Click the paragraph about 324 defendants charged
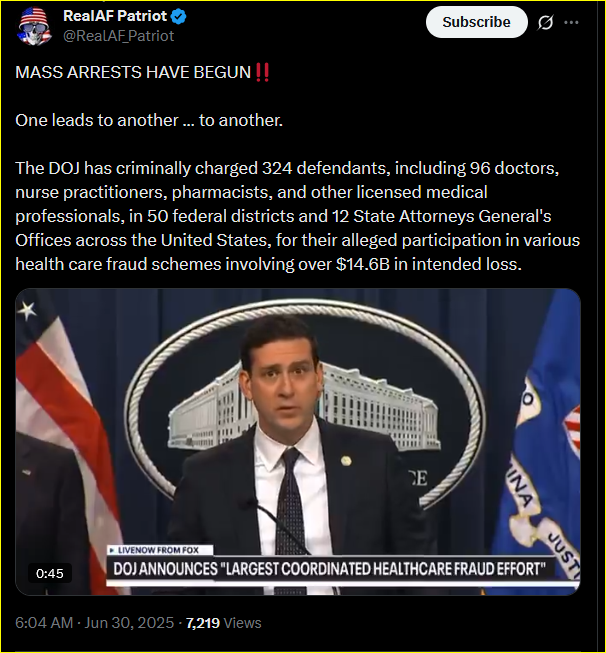 [297, 216]
